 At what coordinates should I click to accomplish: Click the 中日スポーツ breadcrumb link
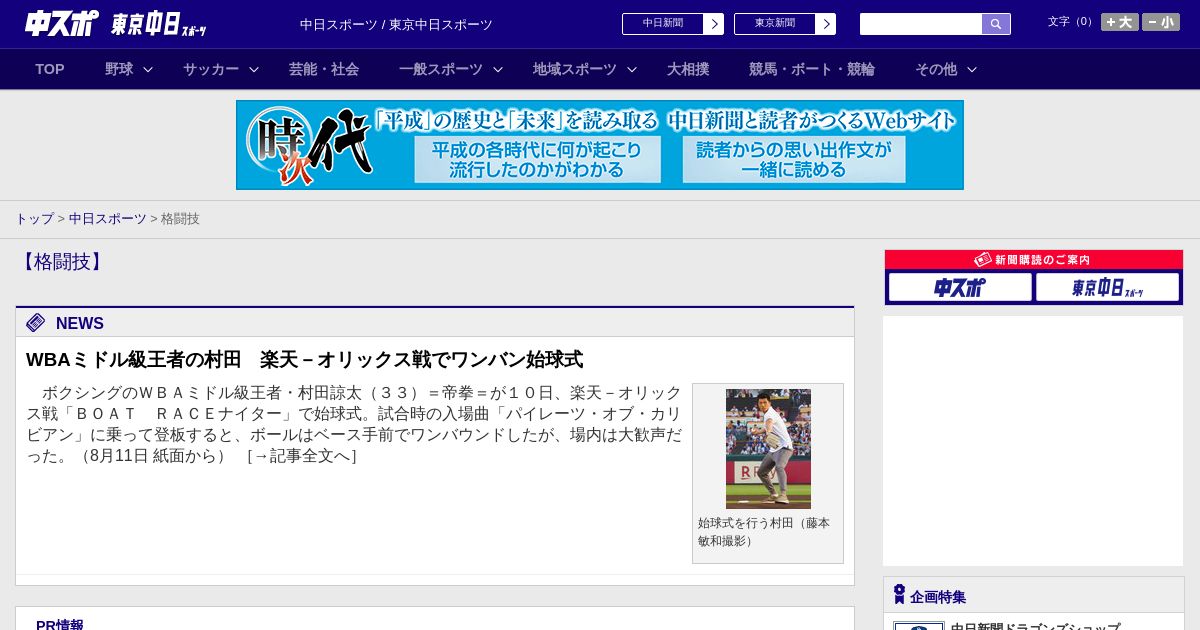pyautogui.click(x=108, y=219)
